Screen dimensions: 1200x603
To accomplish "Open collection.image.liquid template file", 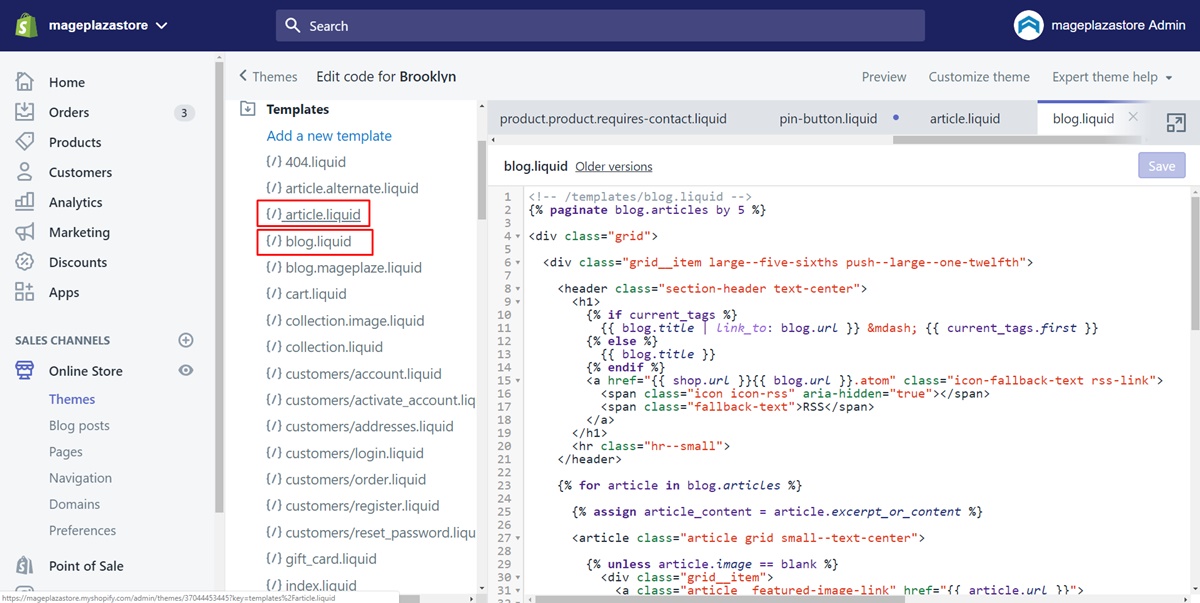I will coord(345,320).
